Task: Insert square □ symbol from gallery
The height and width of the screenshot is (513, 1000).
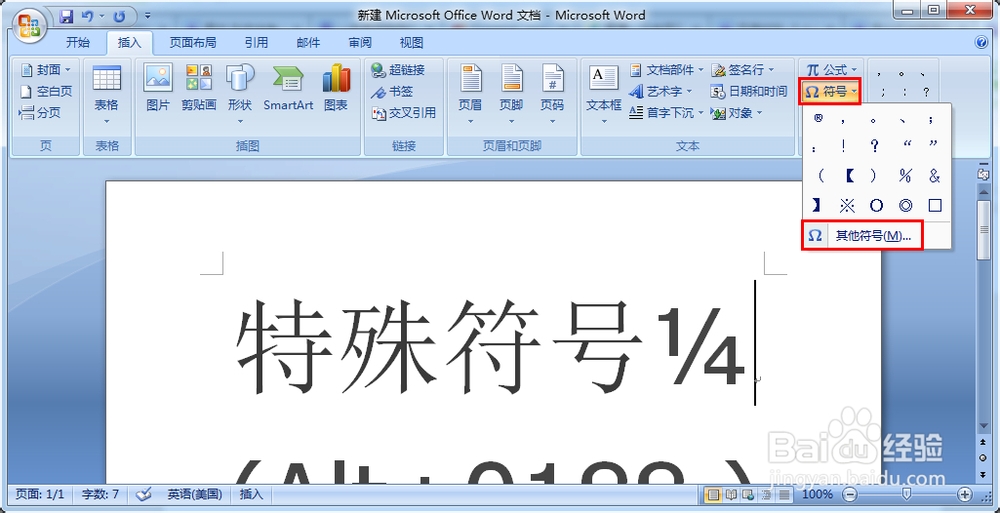Action: tap(935, 205)
